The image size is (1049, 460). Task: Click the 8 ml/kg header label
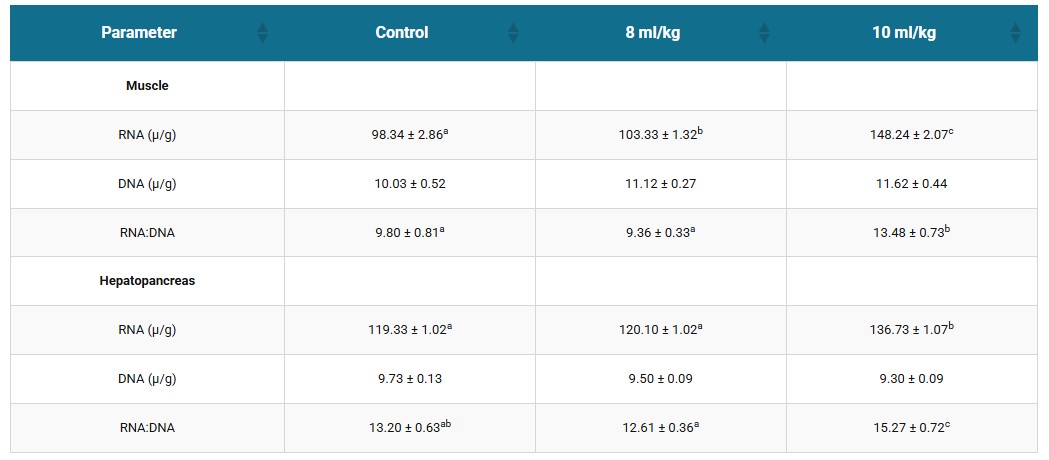pos(652,33)
